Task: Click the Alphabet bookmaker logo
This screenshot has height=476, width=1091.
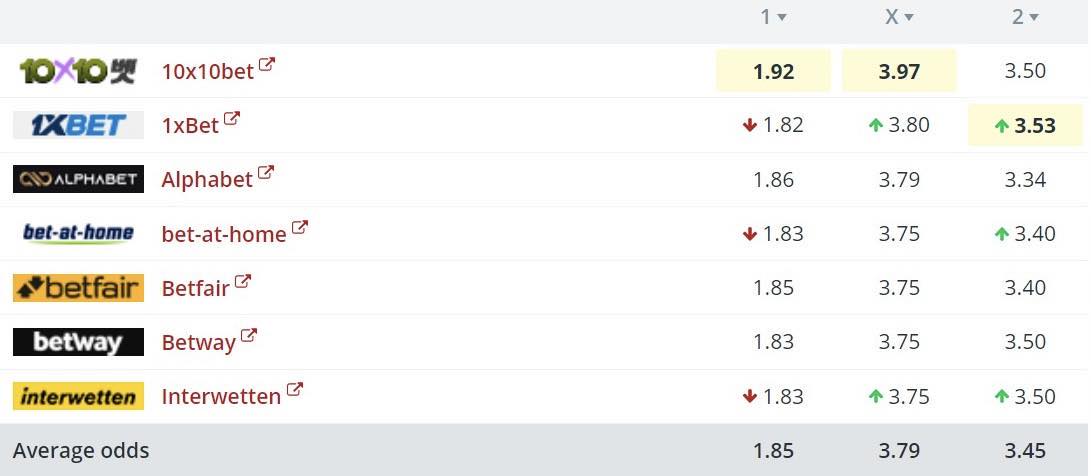Action: pyautogui.click(x=78, y=179)
